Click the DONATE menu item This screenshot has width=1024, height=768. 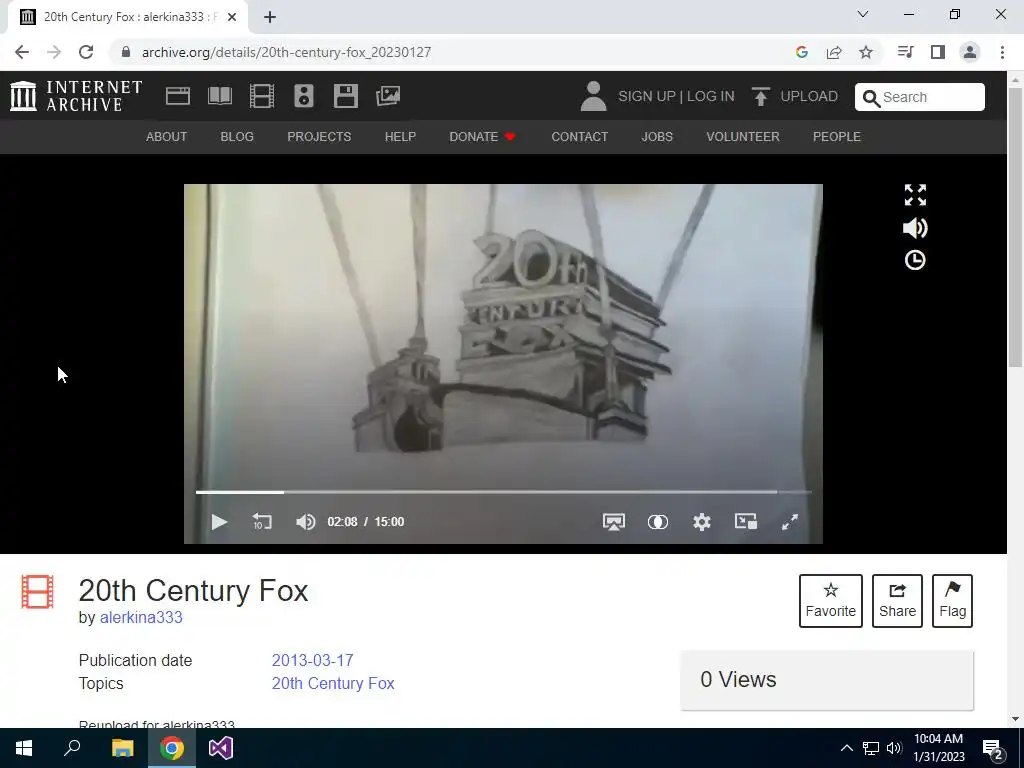click(483, 136)
